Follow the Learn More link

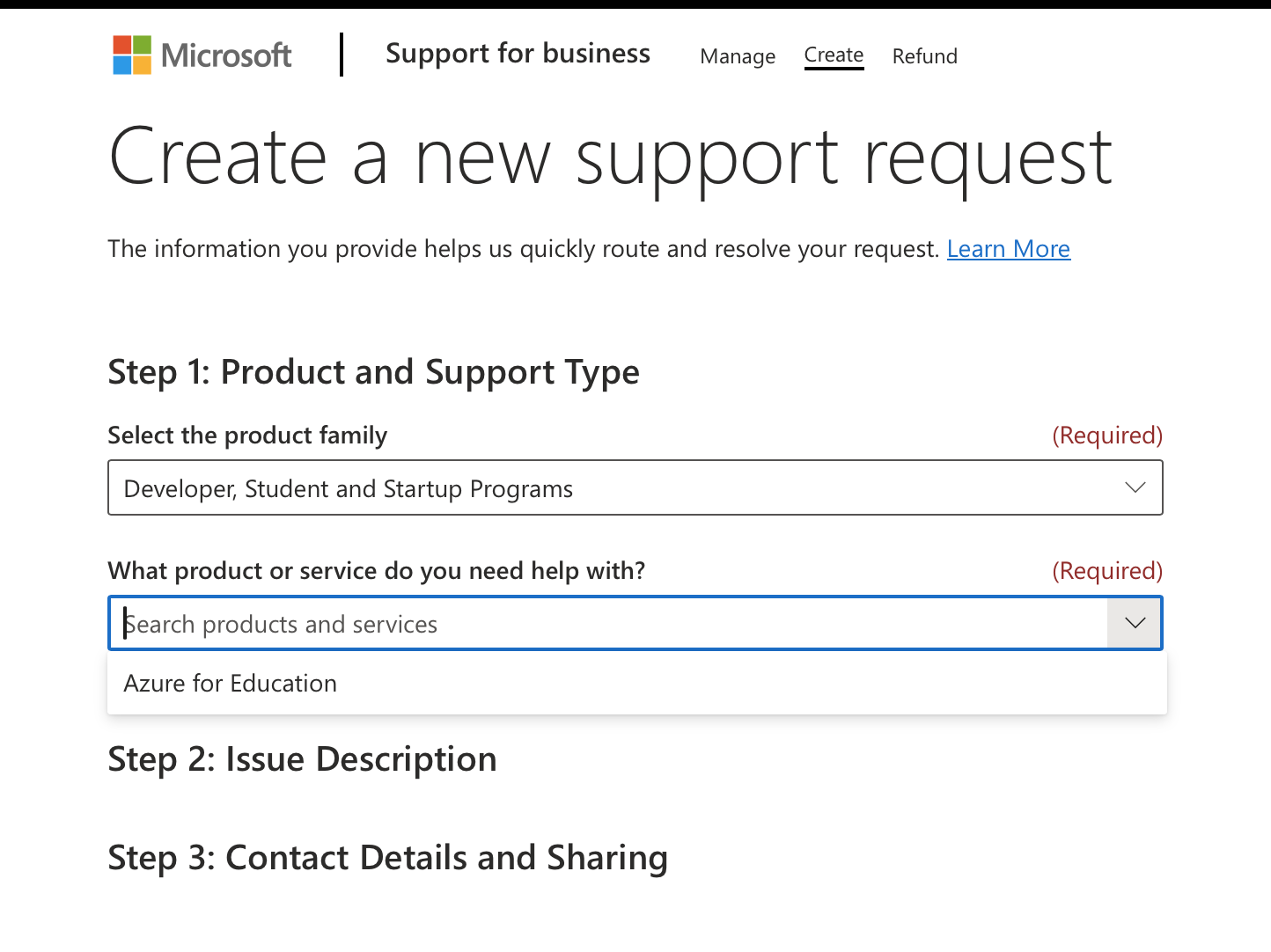1008,249
